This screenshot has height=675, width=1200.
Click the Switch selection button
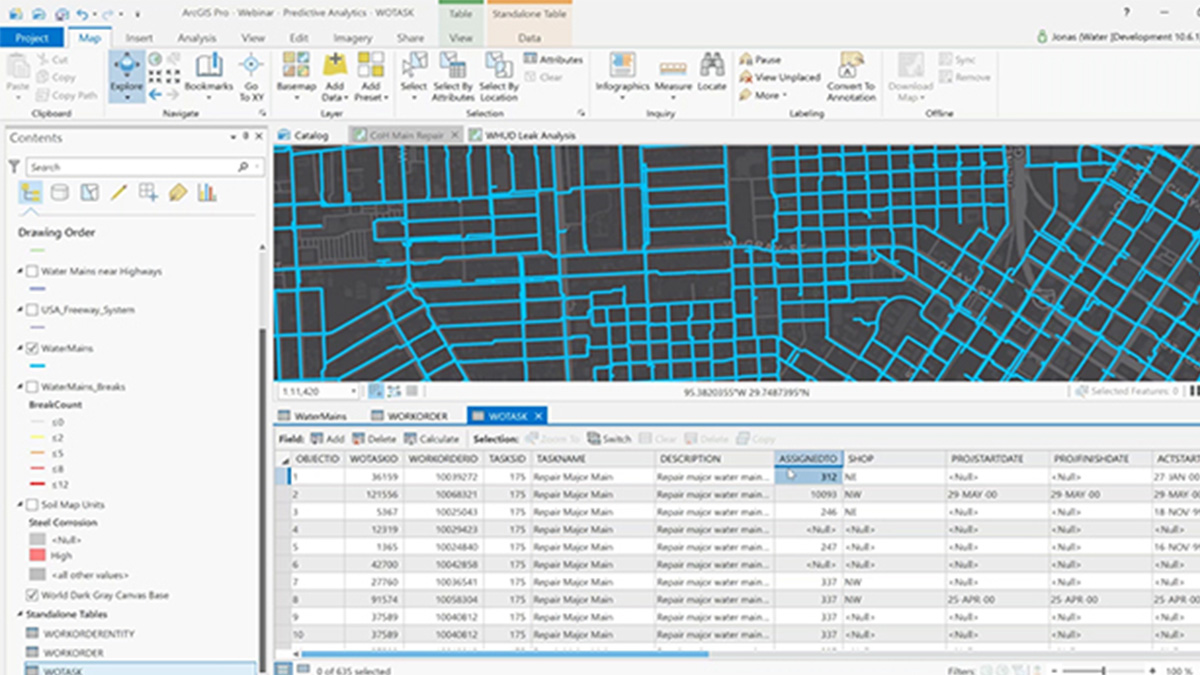[609, 439]
